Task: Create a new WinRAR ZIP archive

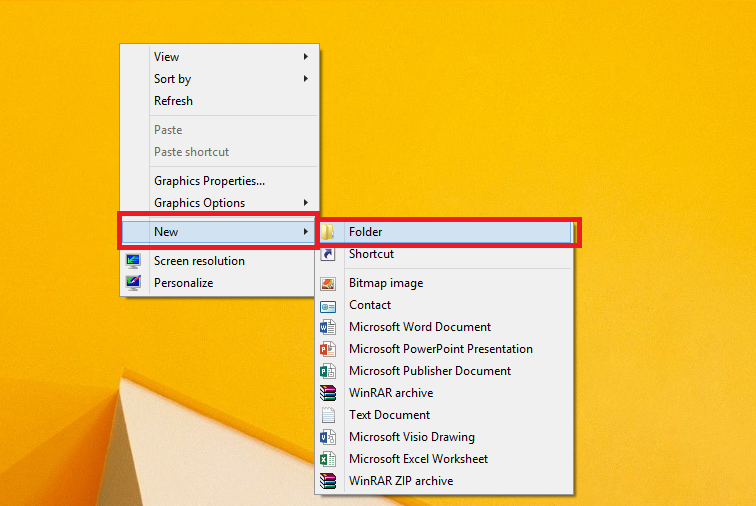Action: (x=445, y=481)
